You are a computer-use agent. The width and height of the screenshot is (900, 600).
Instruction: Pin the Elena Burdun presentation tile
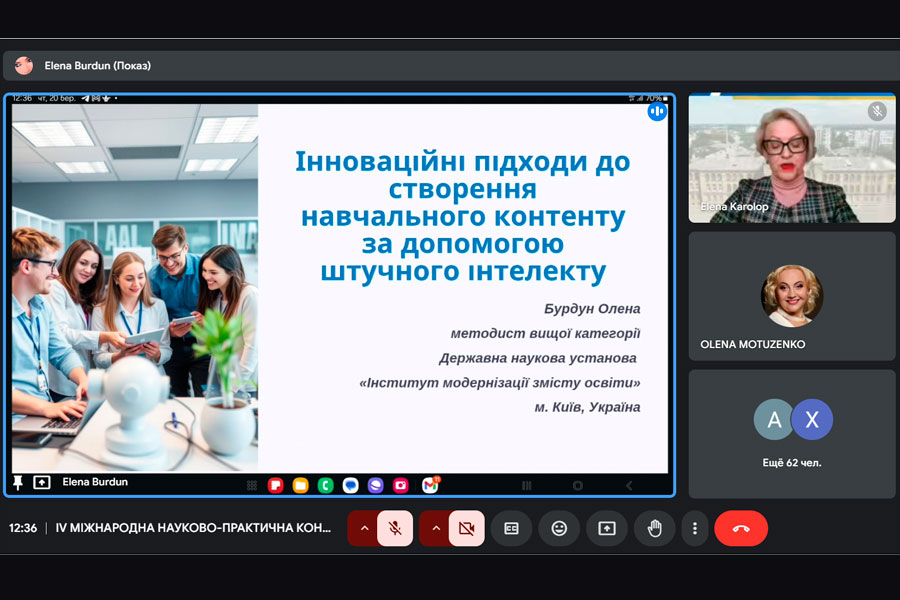tap(18, 482)
